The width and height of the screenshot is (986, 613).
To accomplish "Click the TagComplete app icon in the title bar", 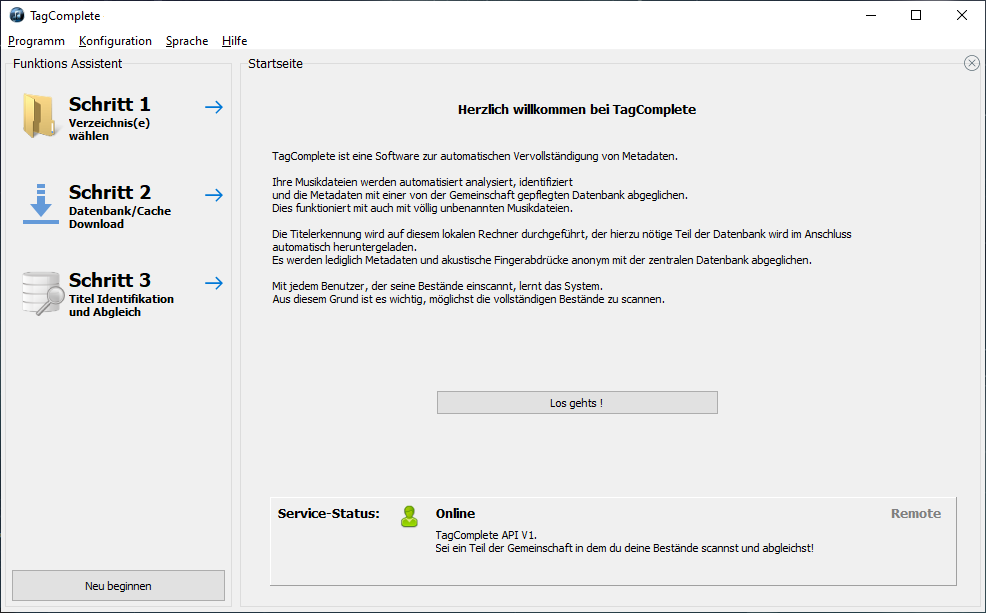I will (x=17, y=15).
